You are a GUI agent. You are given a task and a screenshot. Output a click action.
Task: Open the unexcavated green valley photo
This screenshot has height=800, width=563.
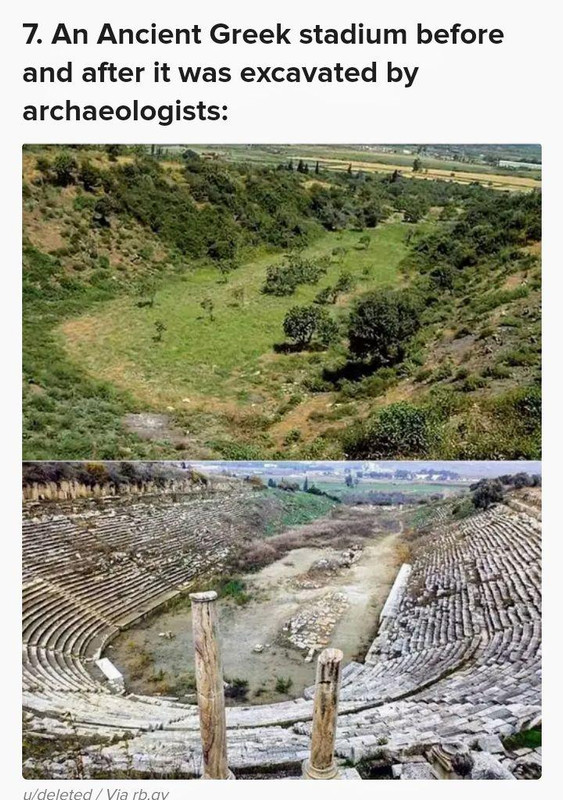281,302
